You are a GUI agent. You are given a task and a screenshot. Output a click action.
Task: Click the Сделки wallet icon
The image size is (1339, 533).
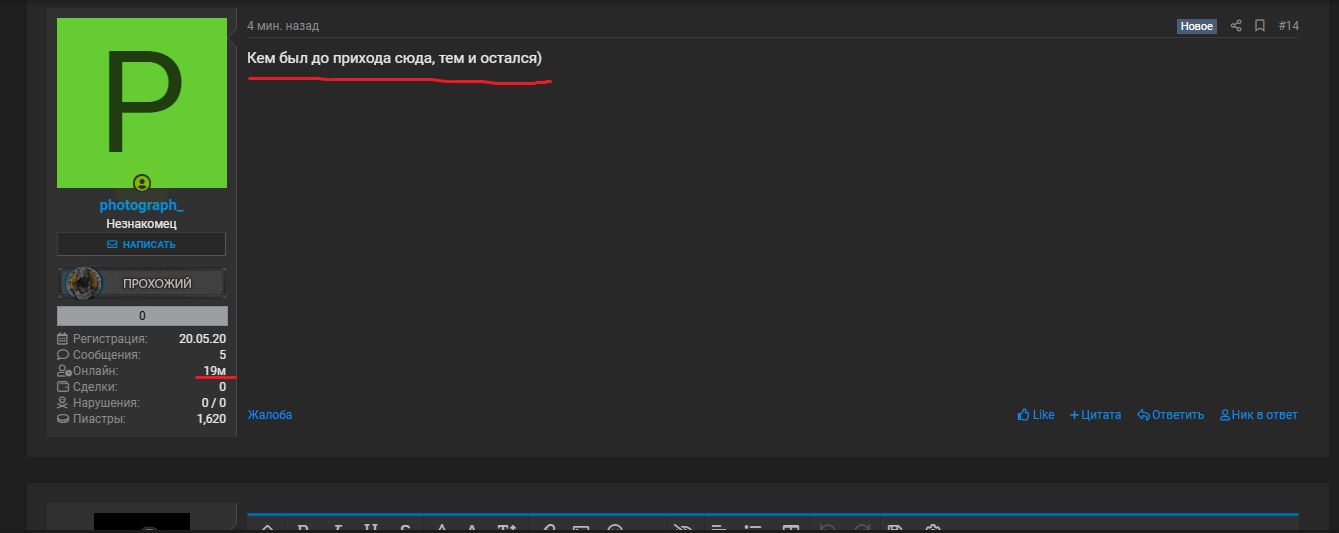pos(63,387)
